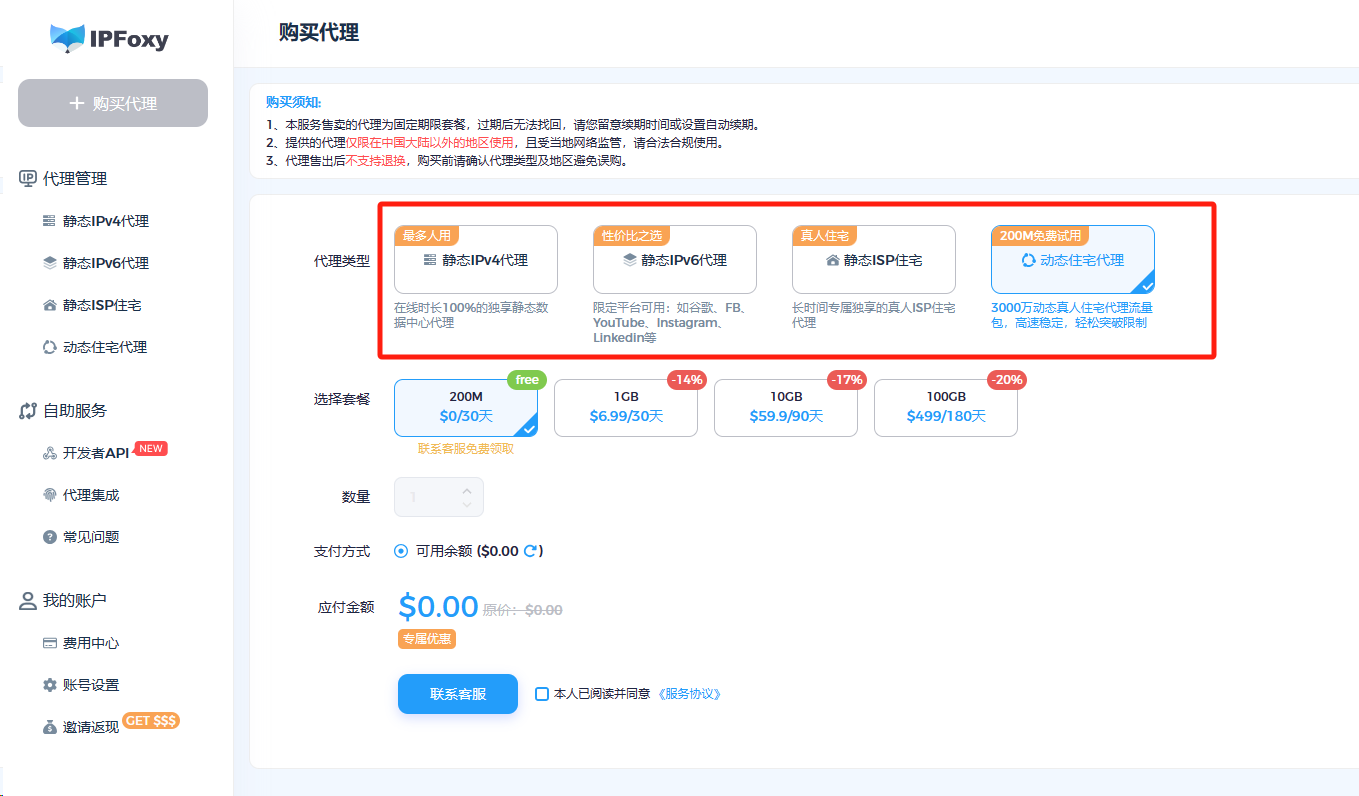This screenshot has width=1359, height=796.
Task: Increase quantity with the up arrow
Action: pyautogui.click(x=467, y=490)
